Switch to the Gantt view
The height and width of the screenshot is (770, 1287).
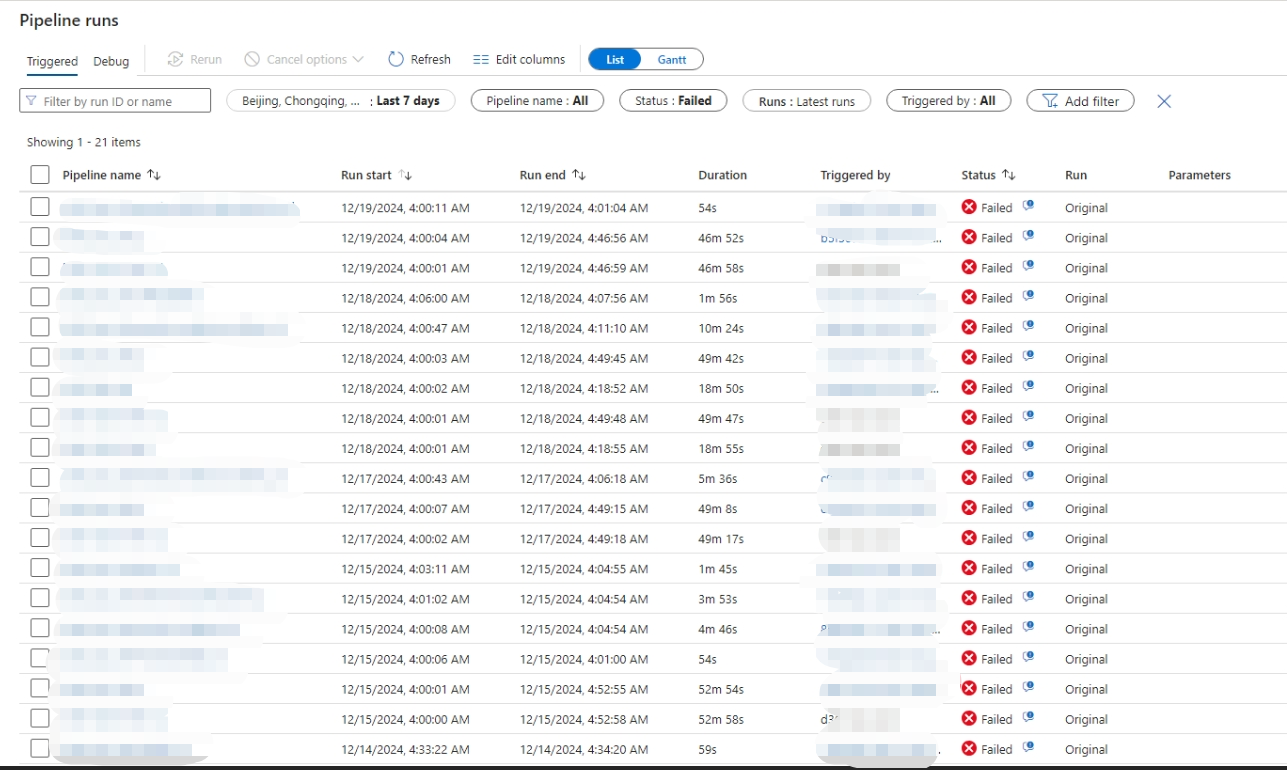pos(672,60)
